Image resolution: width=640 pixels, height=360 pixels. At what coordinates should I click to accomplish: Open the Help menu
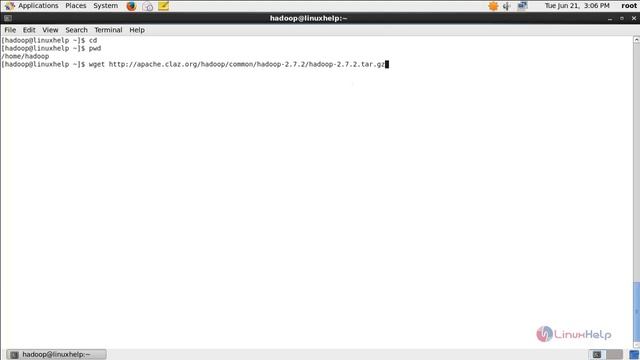click(137, 30)
